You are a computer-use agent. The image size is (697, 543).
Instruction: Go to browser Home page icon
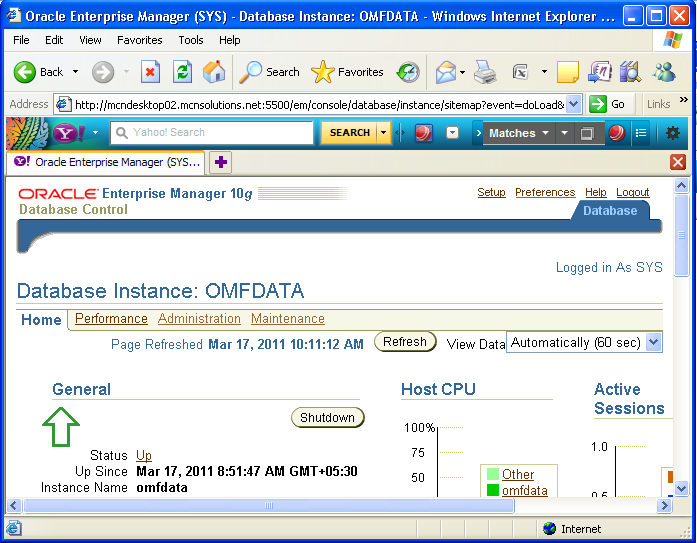pos(214,72)
